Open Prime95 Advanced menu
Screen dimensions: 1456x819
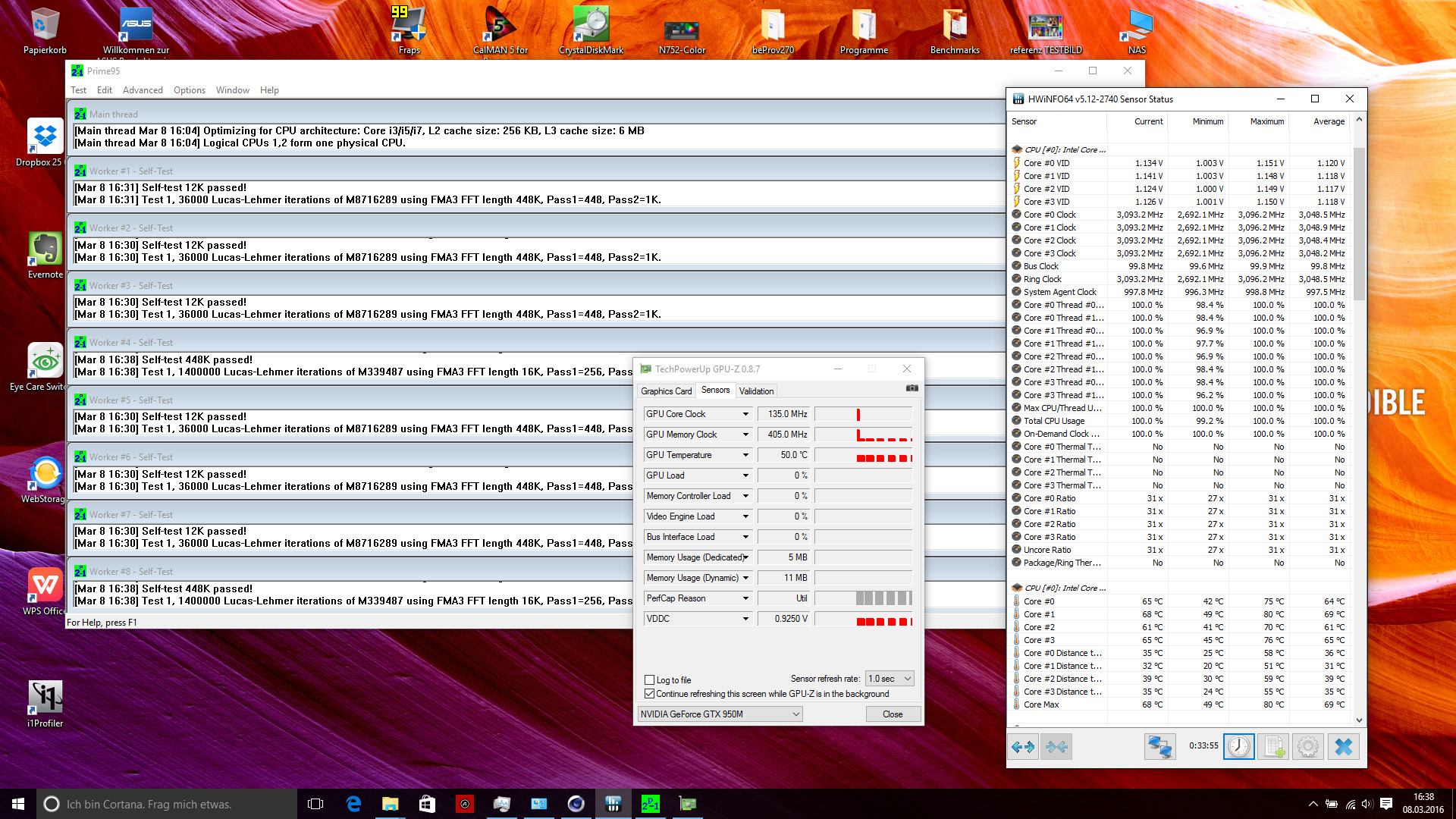tap(143, 90)
